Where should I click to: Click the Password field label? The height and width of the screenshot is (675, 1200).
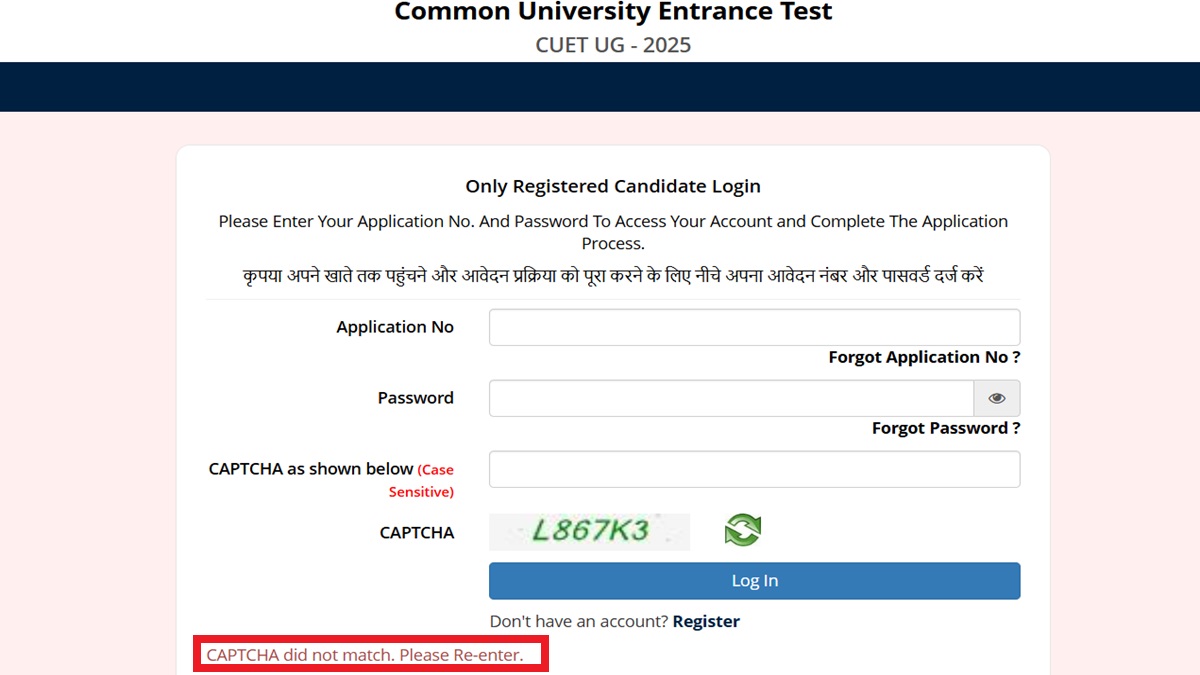click(x=415, y=398)
